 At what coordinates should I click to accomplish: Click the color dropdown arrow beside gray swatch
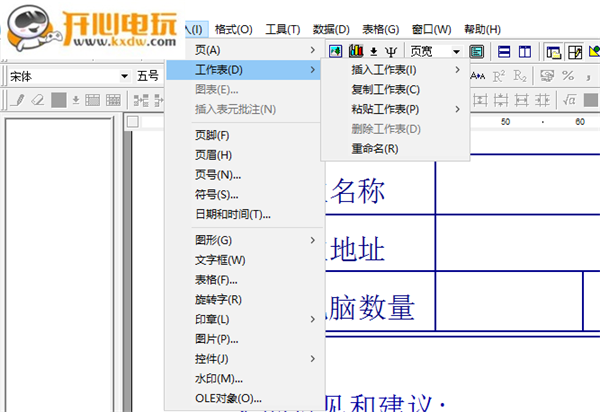[76, 100]
